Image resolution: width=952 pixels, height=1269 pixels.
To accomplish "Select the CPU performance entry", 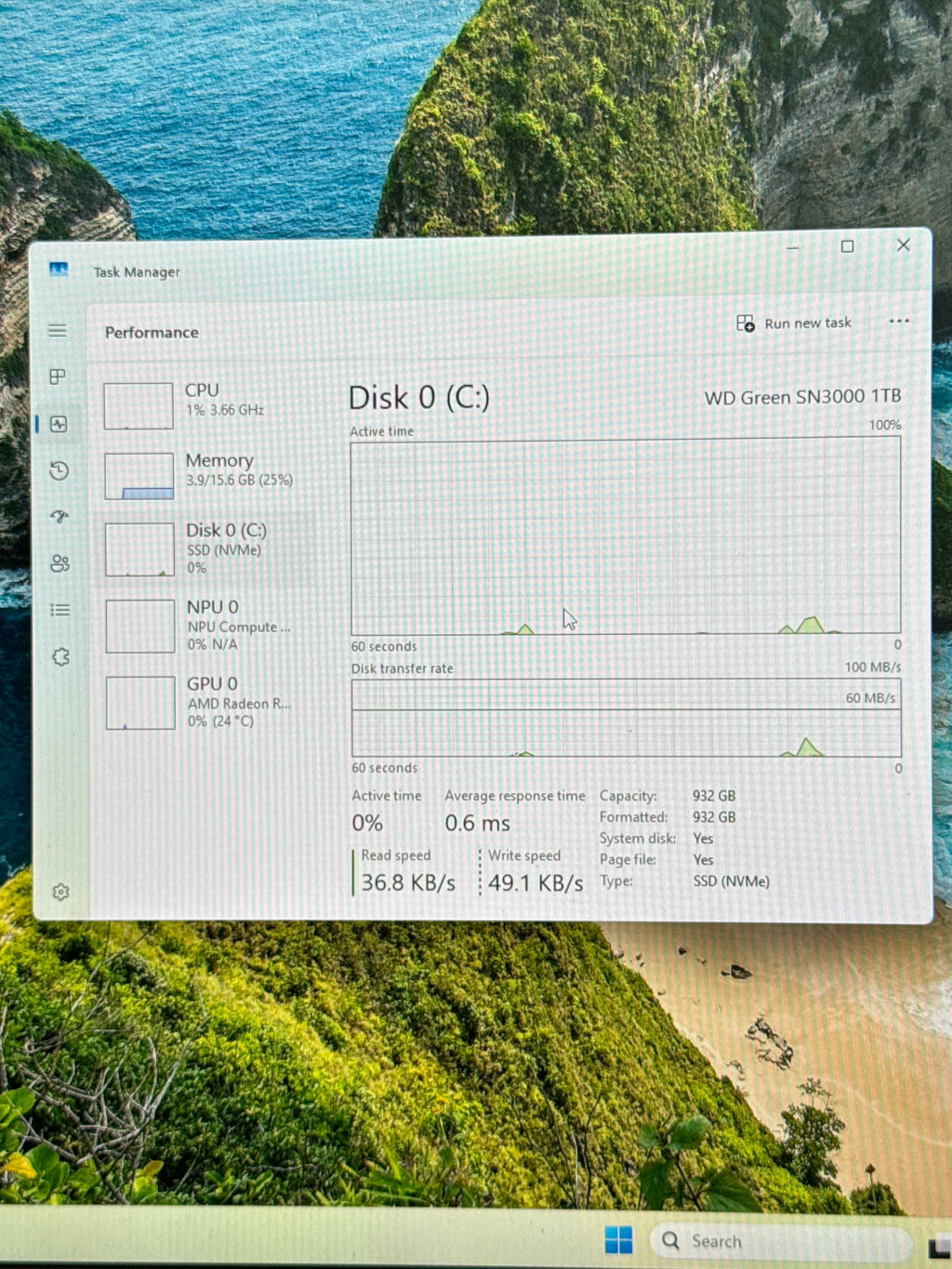I will (205, 405).
